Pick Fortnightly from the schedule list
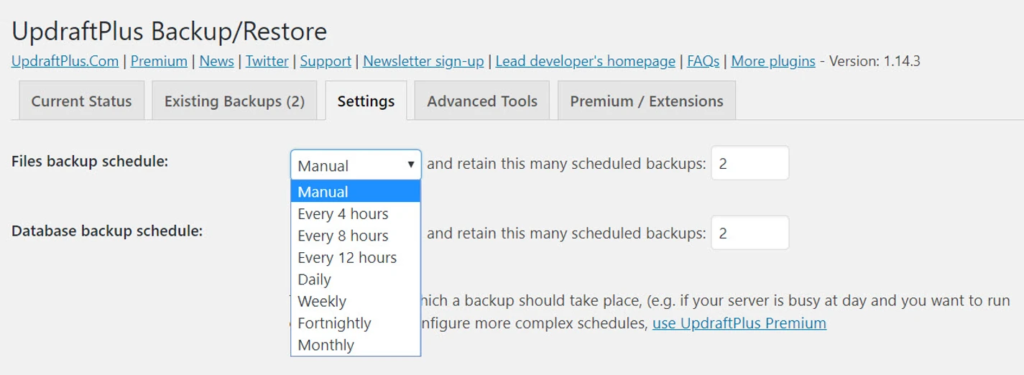The height and width of the screenshot is (375, 1024). pyautogui.click(x=356, y=323)
